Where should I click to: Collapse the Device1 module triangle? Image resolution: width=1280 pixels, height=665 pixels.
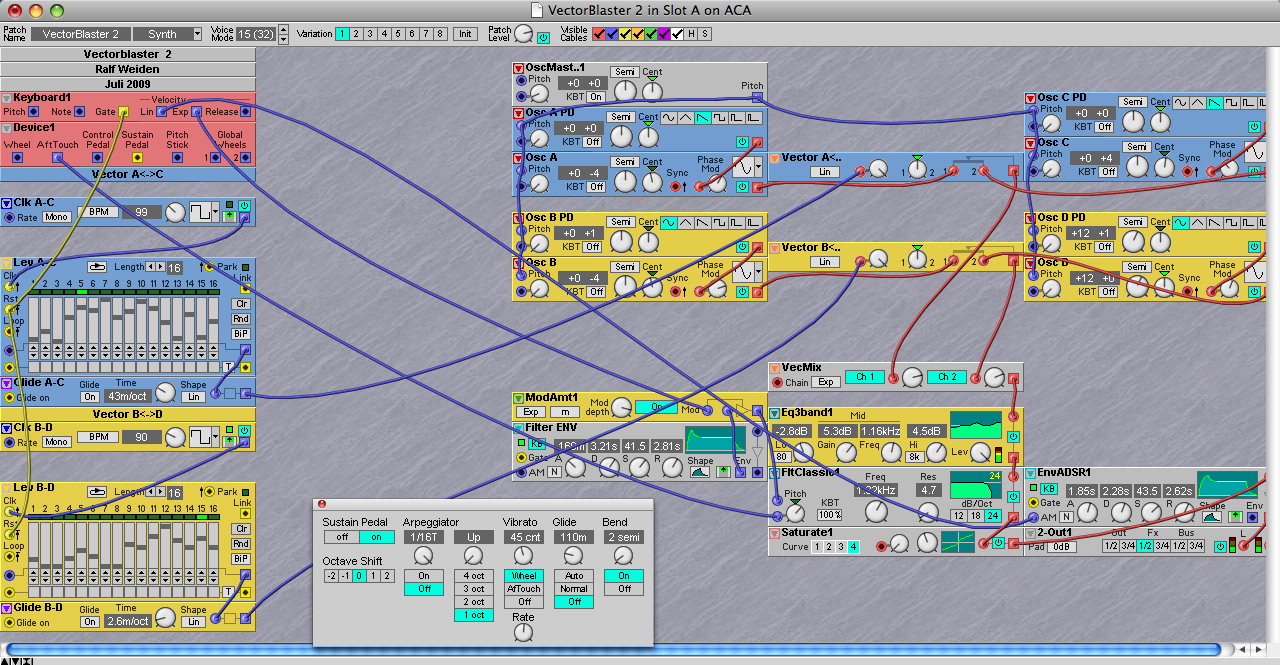[6, 128]
